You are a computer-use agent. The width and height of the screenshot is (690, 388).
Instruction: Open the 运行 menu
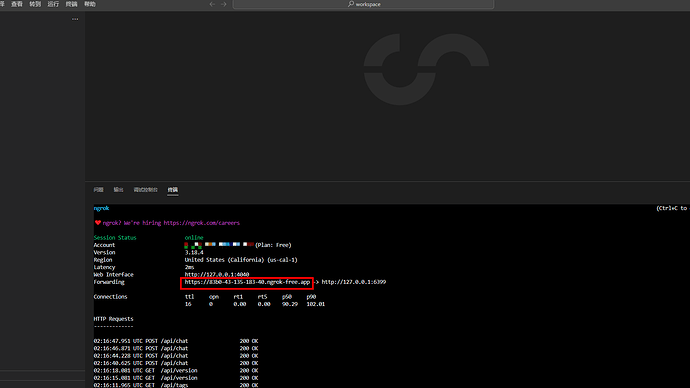tap(53, 4)
